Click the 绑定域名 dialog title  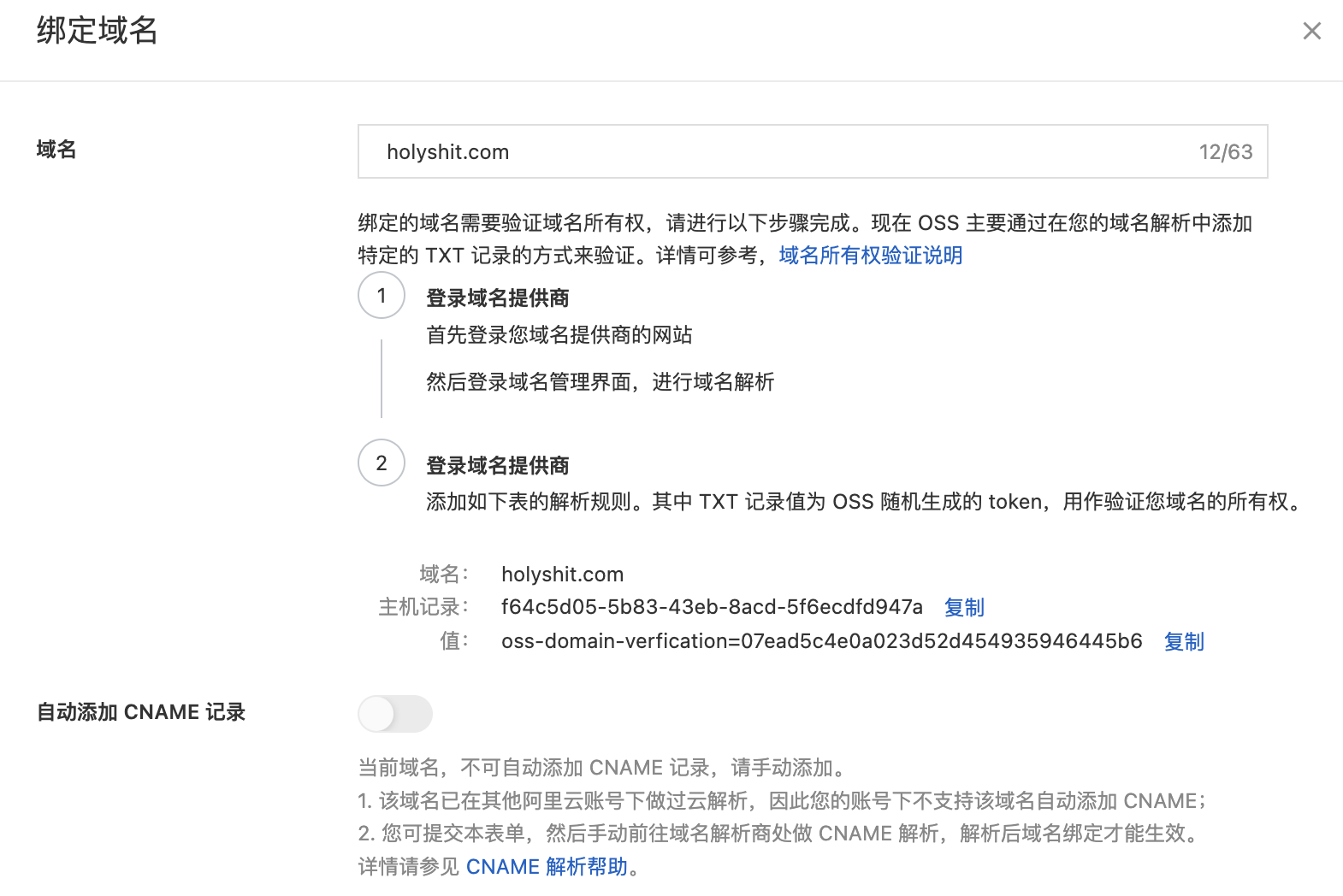97,31
